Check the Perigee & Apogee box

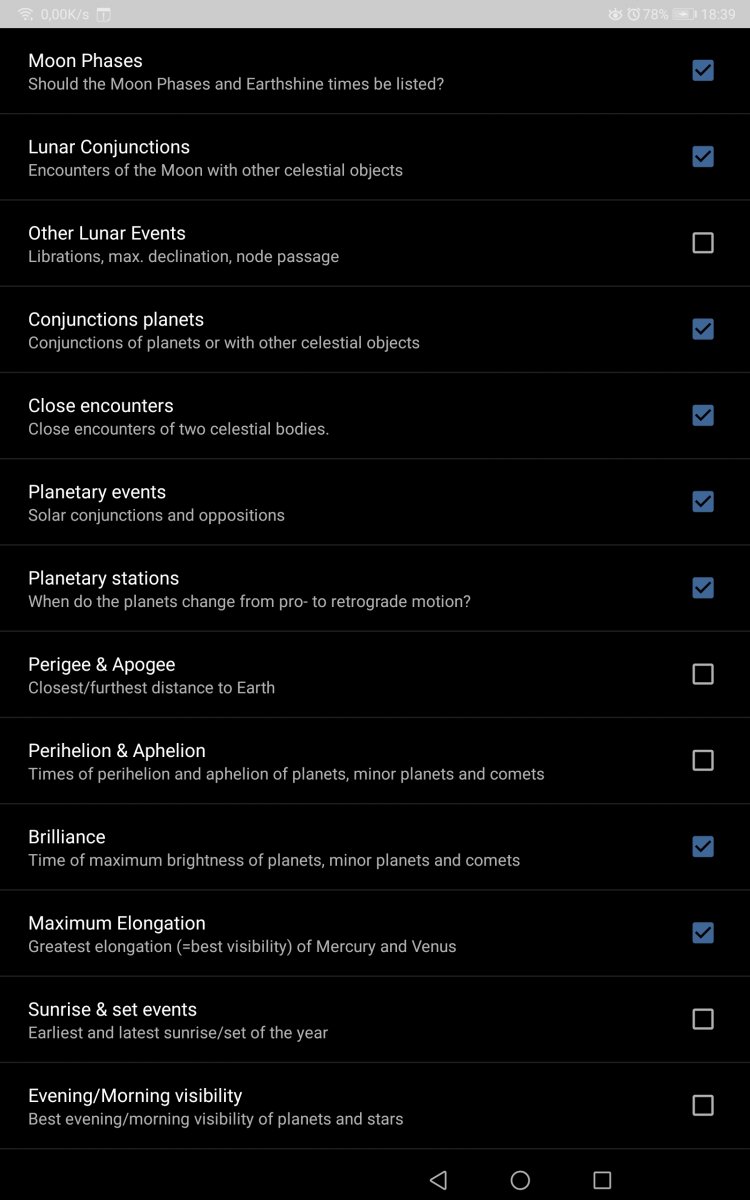click(x=703, y=674)
